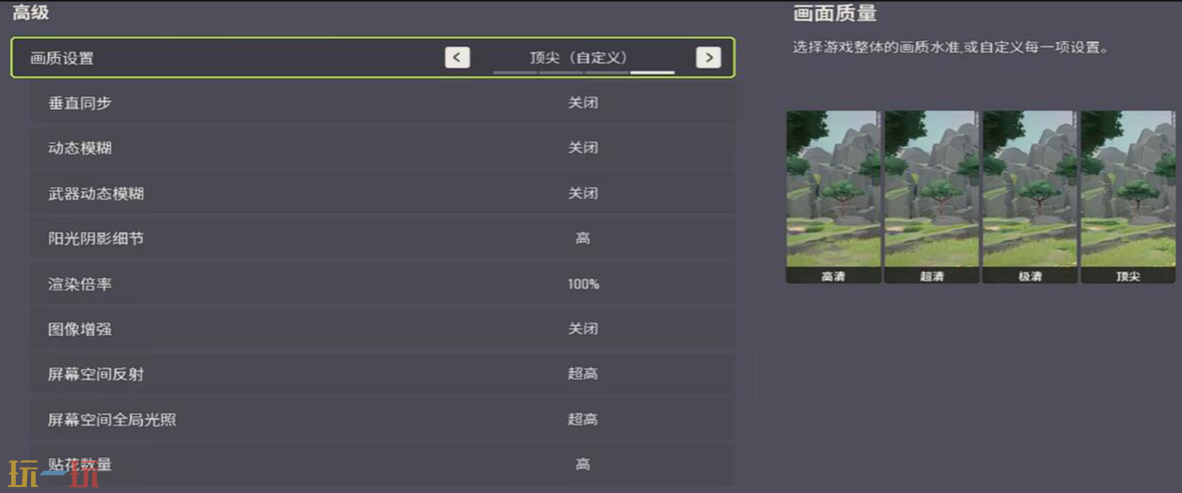Screen dimensions: 1182x493
Task: Toggle 图像增强 setting showing 关闭
Action: [583, 329]
